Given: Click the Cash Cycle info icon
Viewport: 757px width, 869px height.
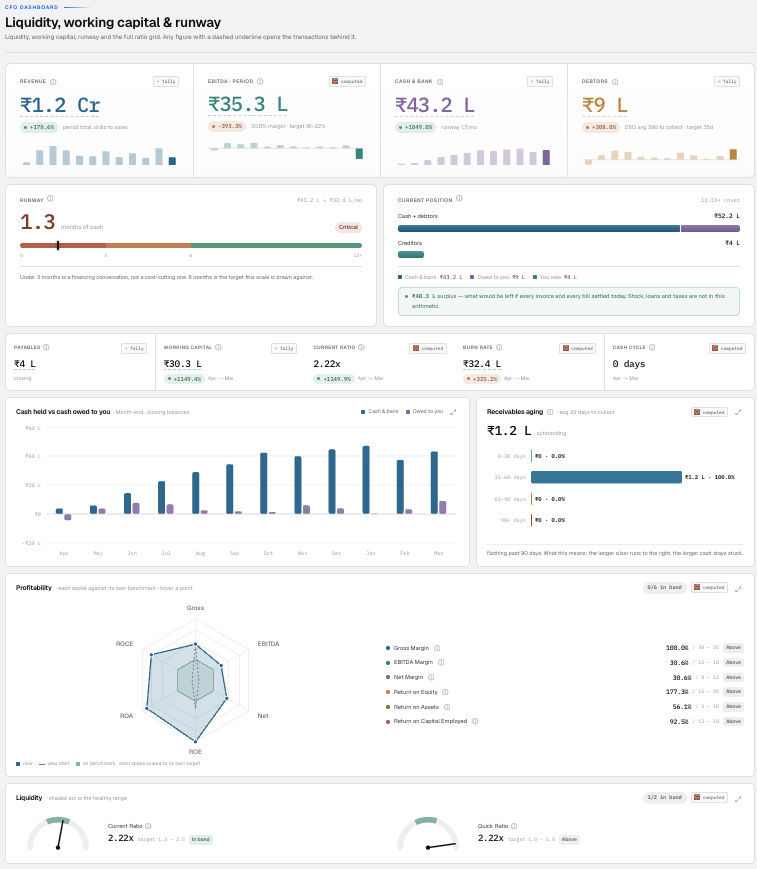Looking at the screenshot, I should pos(652,347).
